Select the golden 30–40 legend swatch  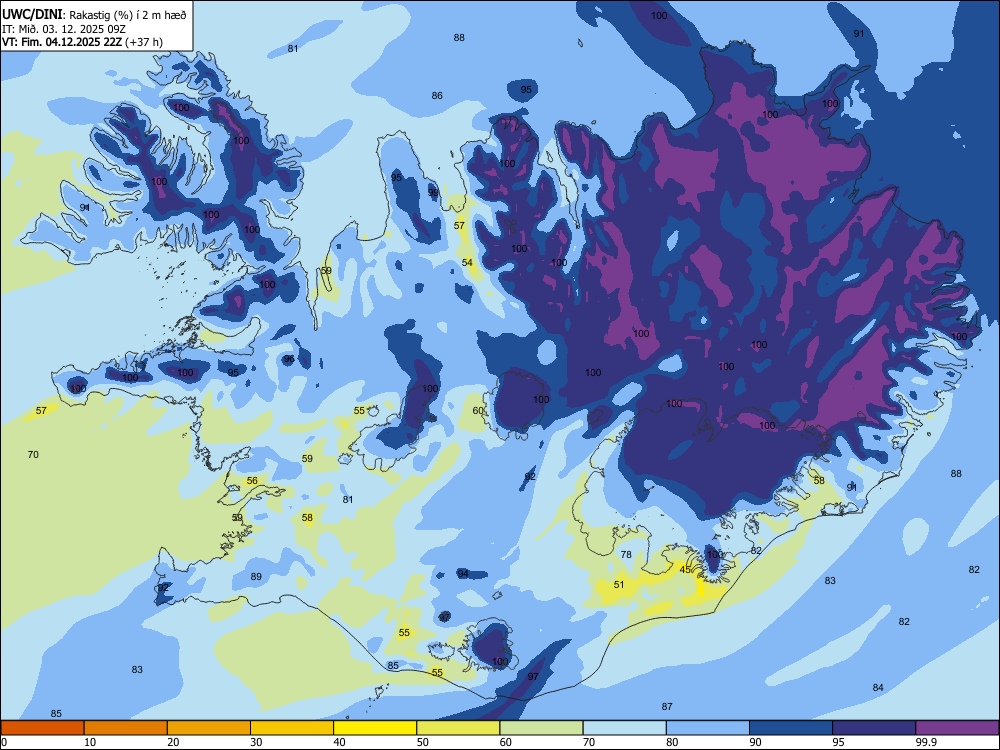click(x=292, y=728)
